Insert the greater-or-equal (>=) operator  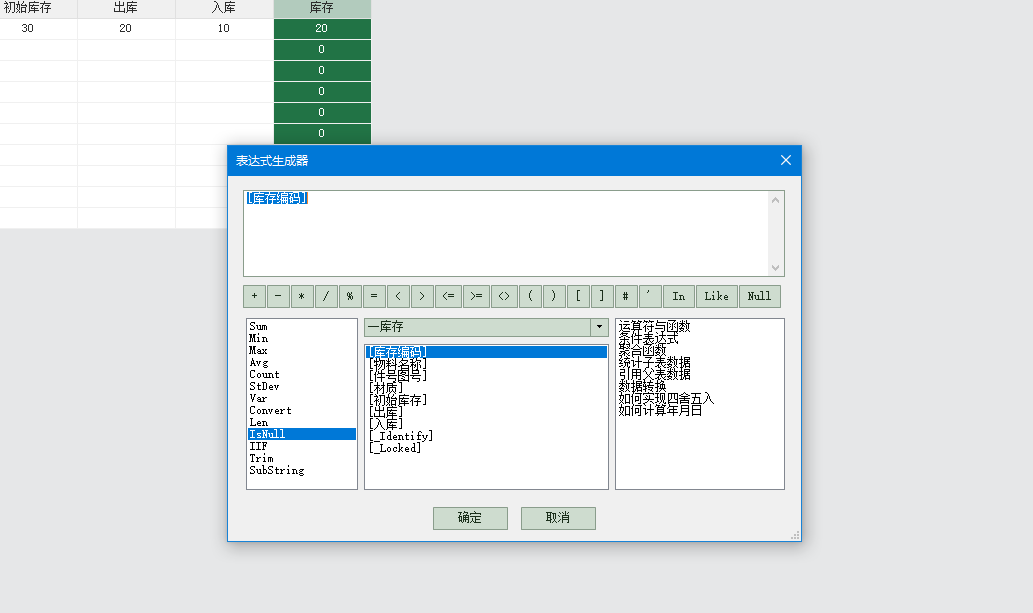click(x=476, y=297)
